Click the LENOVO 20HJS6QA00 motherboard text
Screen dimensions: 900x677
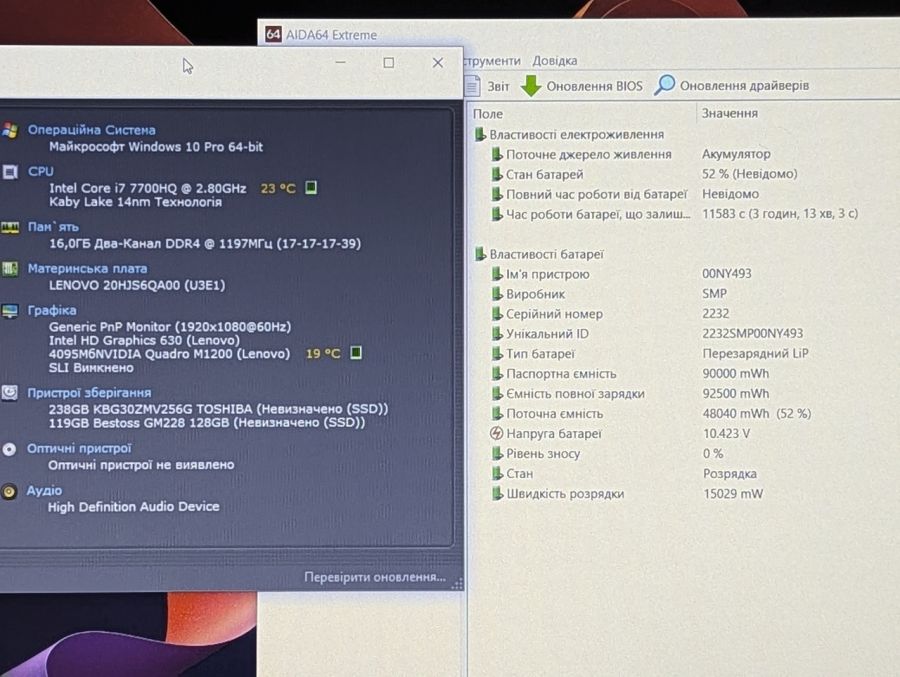tap(137, 285)
